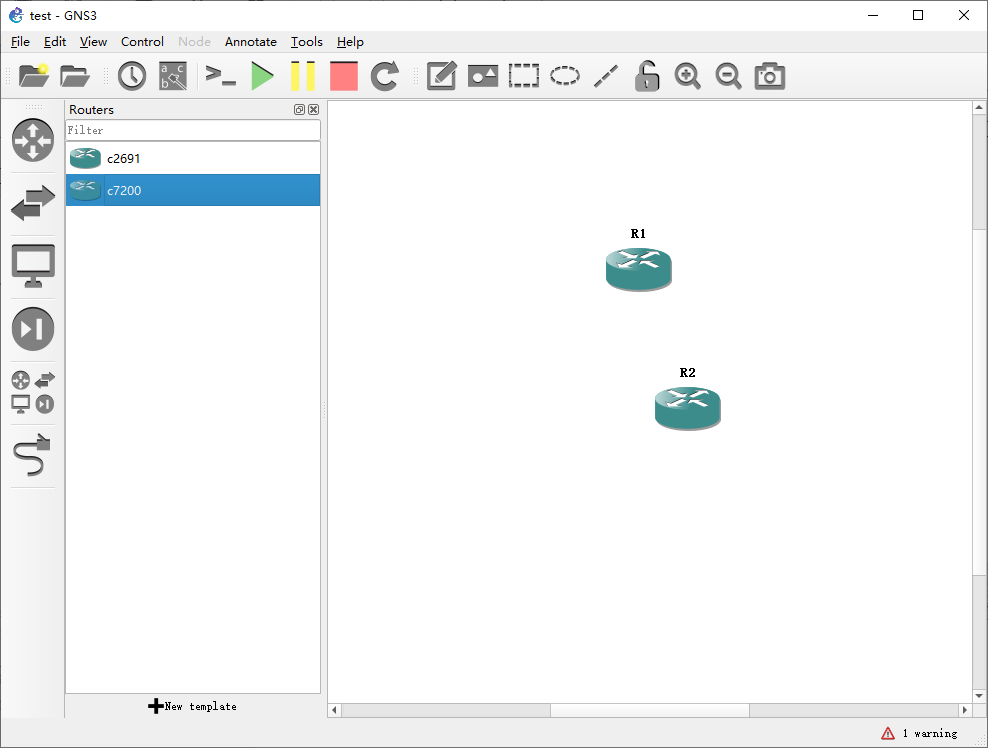This screenshot has height=748, width=988.
Task: Select router R2 on the canvas
Action: coord(687,408)
